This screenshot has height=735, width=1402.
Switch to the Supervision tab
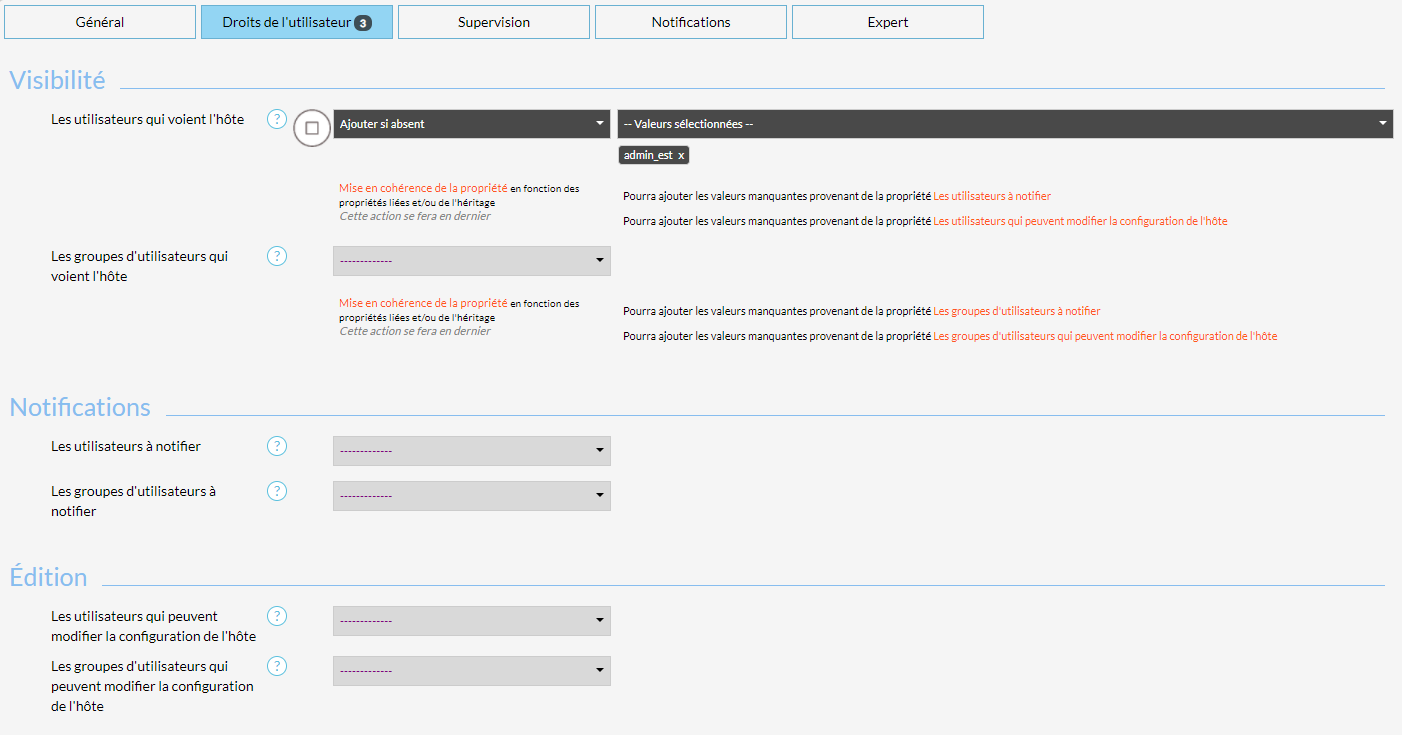(x=493, y=22)
